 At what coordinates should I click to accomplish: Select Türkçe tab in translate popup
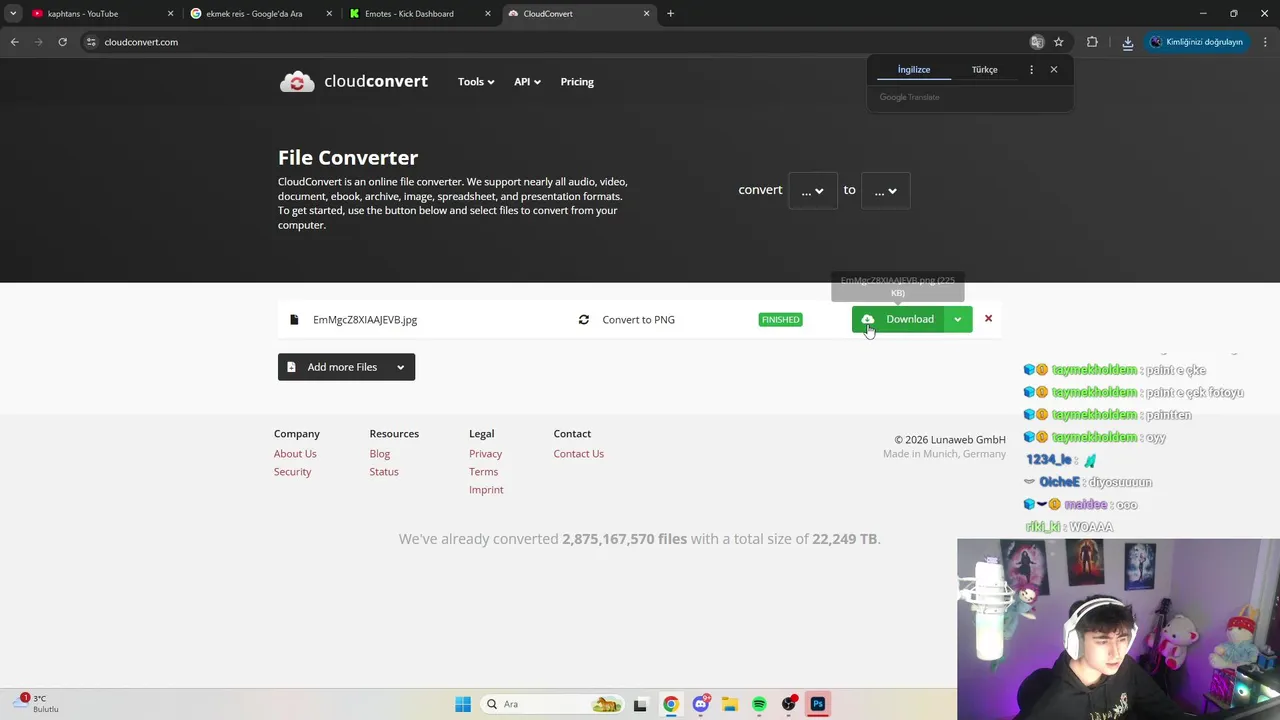click(x=985, y=70)
